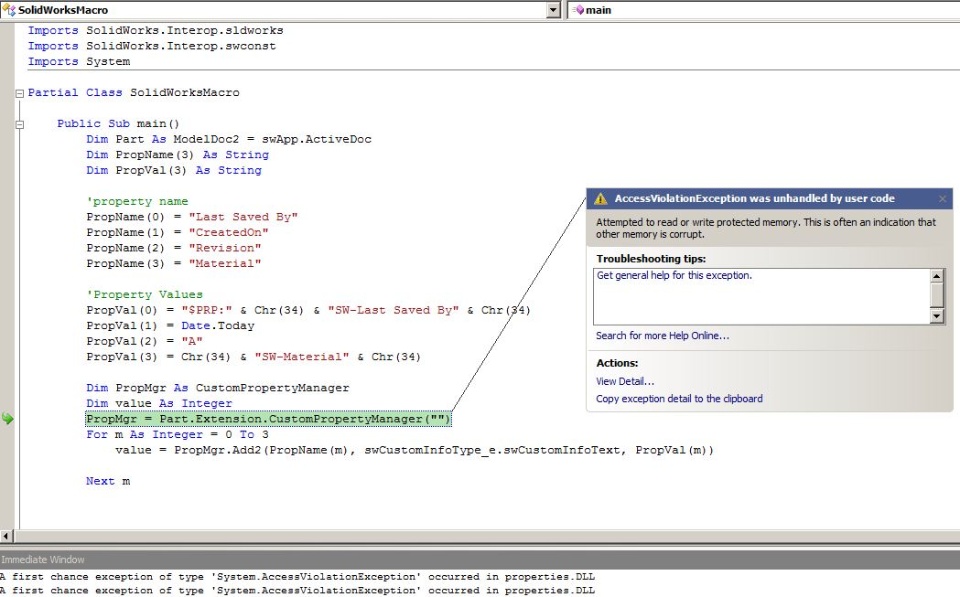The height and width of the screenshot is (597, 960).
Task: Click 'Dim value As Integer' line
Action: (159, 404)
